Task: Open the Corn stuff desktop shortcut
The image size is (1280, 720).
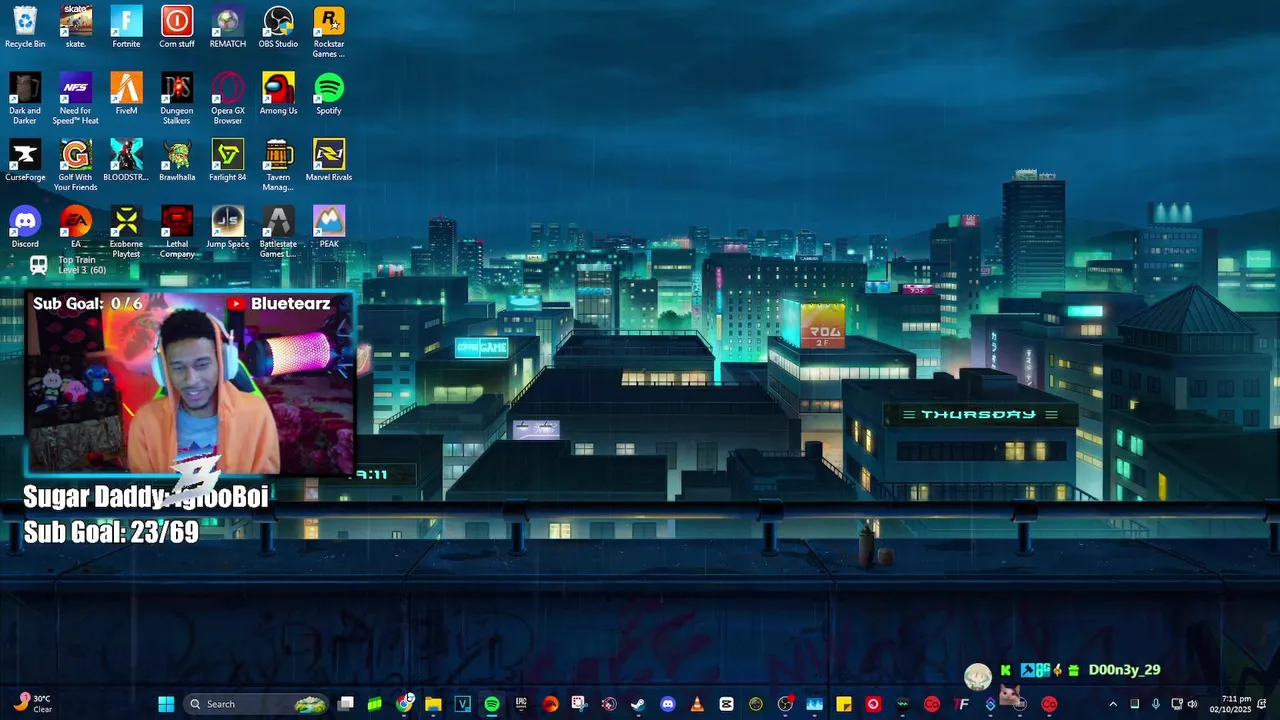Action: tap(177, 27)
